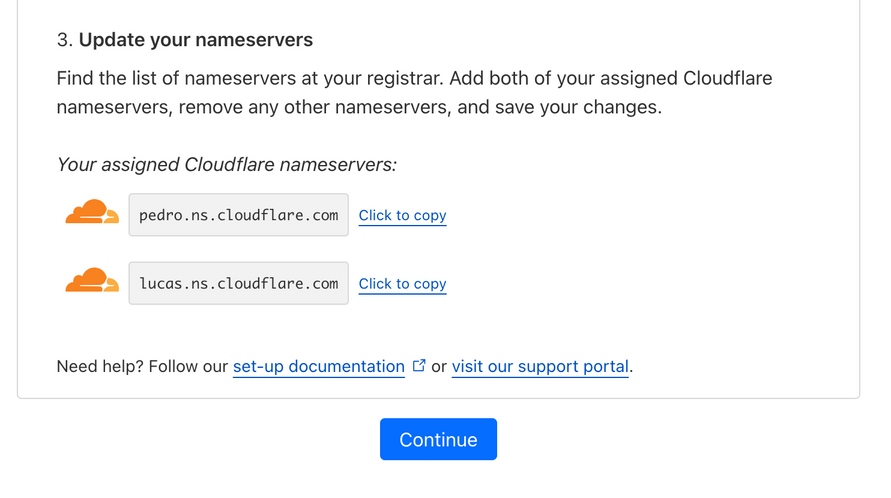891x498 pixels.
Task: Copy the pedro.ns.cloudflare.com nameserver via Click to copy
Action: point(402,215)
